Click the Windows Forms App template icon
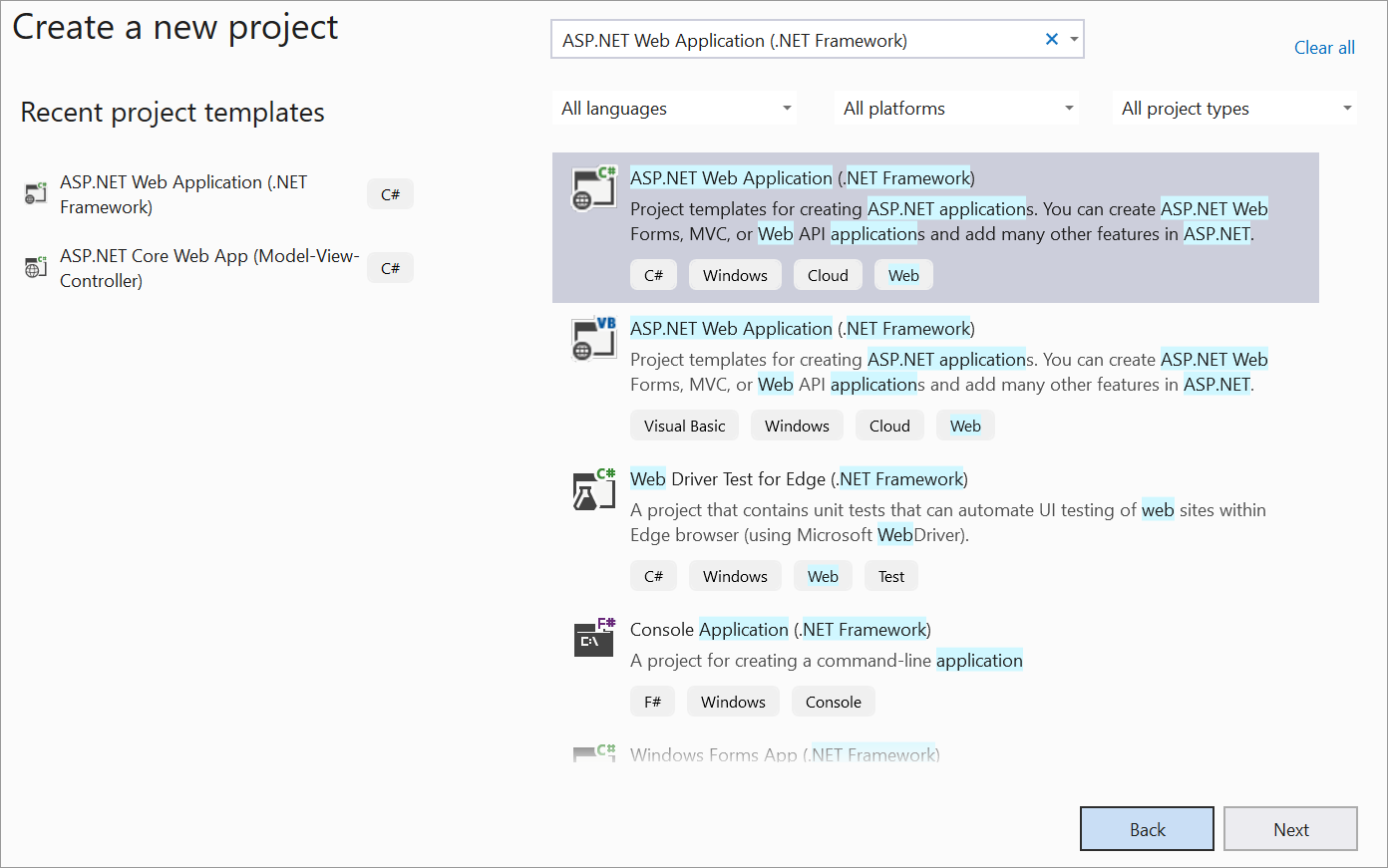This screenshot has height=868, width=1388. 593,752
